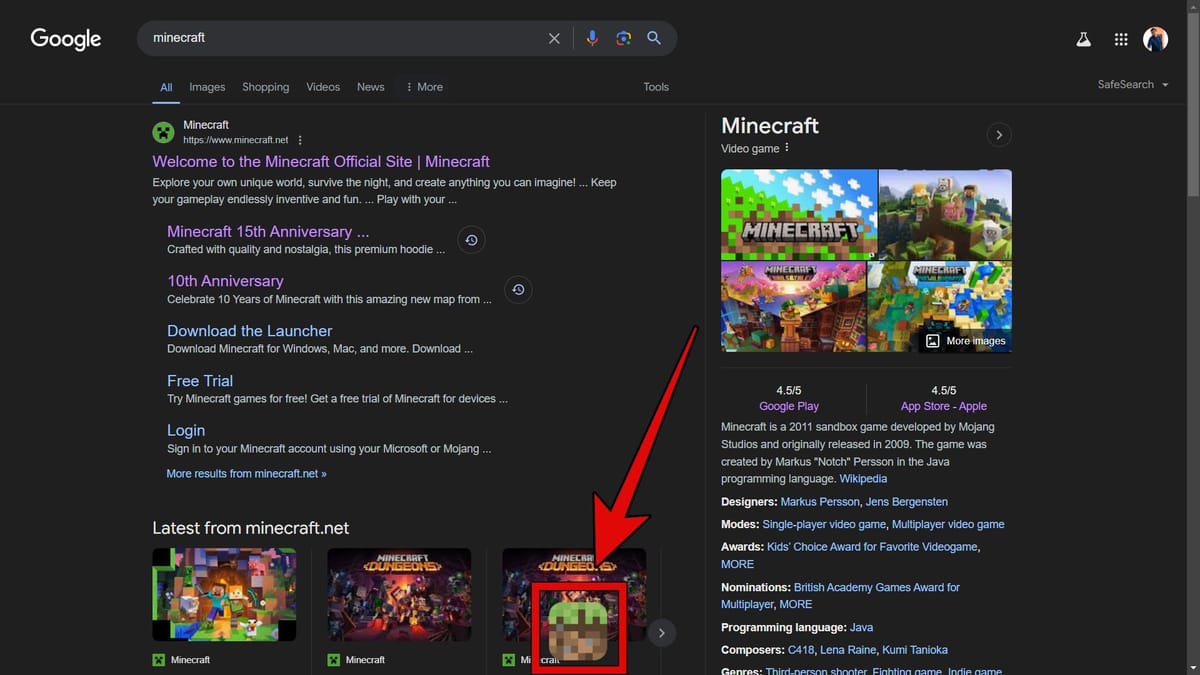The image size is (1200, 675).
Task: Open top-right Minecraft characters panel image
Action: tap(945, 214)
